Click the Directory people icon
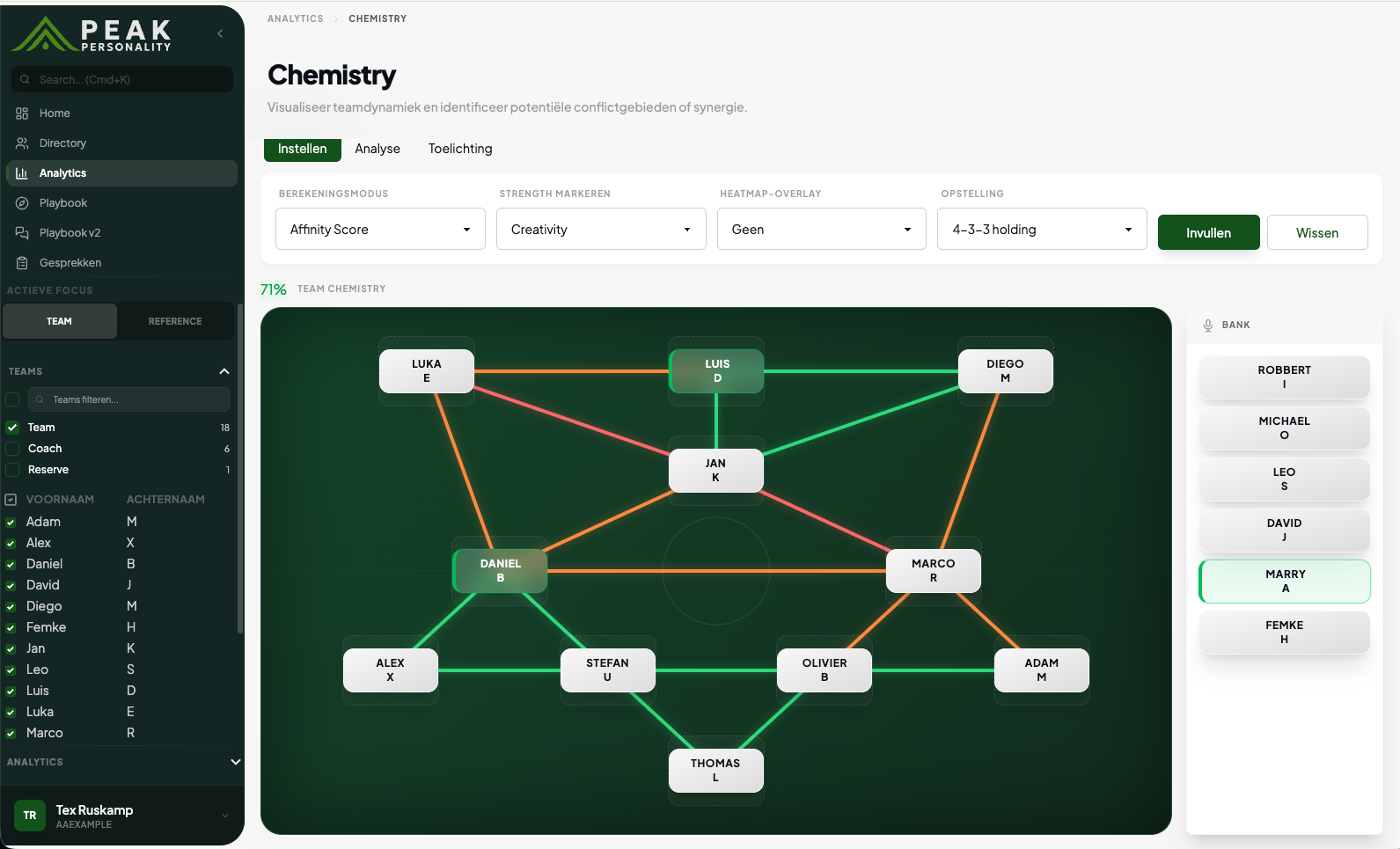The width and height of the screenshot is (1400, 849). (x=22, y=143)
